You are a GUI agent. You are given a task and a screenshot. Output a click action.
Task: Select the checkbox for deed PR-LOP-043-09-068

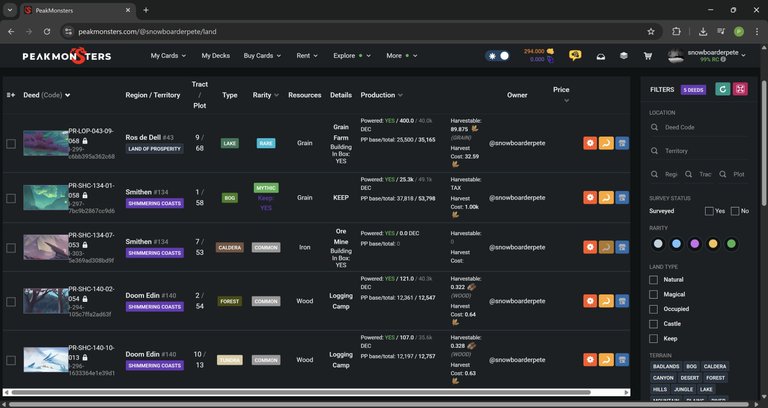pos(11,144)
